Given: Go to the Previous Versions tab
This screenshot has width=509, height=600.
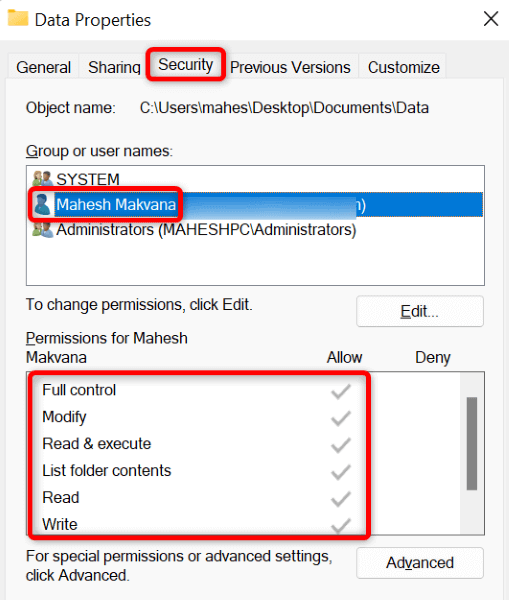Looking at the screenshot, I should 290,67.
